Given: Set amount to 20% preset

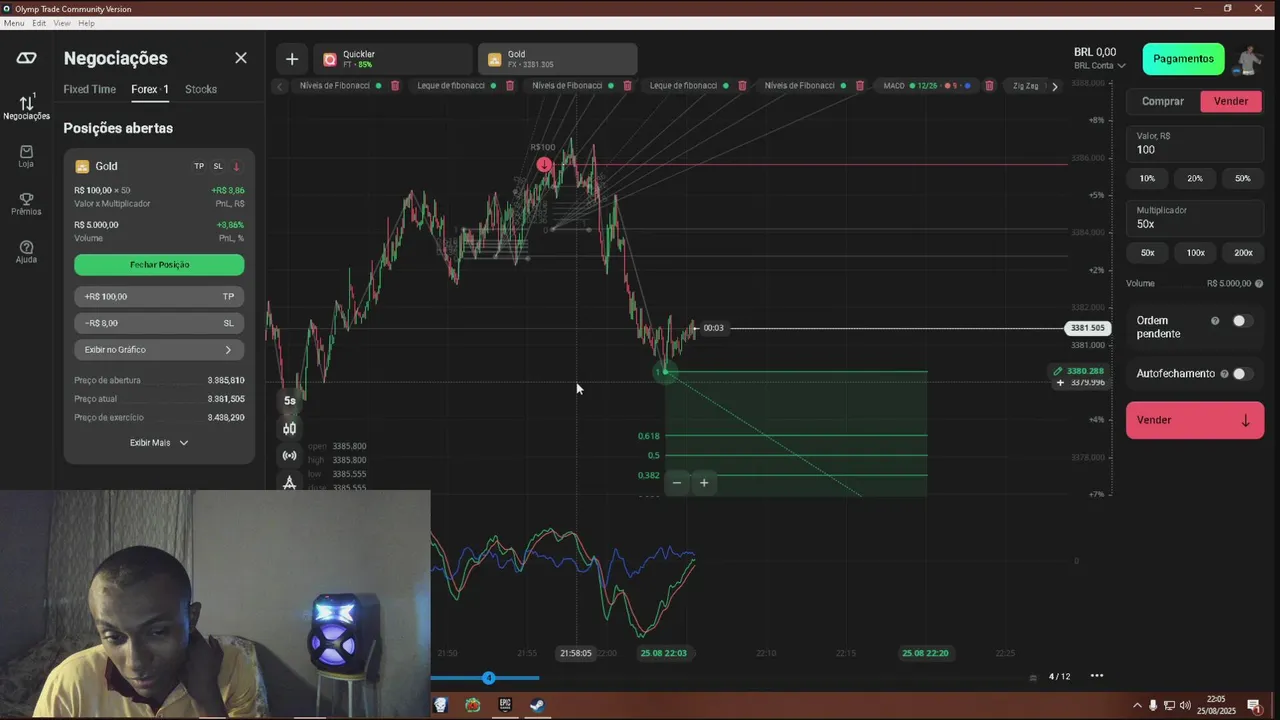Looking at the screenshot, I should tap(1195, 178).
